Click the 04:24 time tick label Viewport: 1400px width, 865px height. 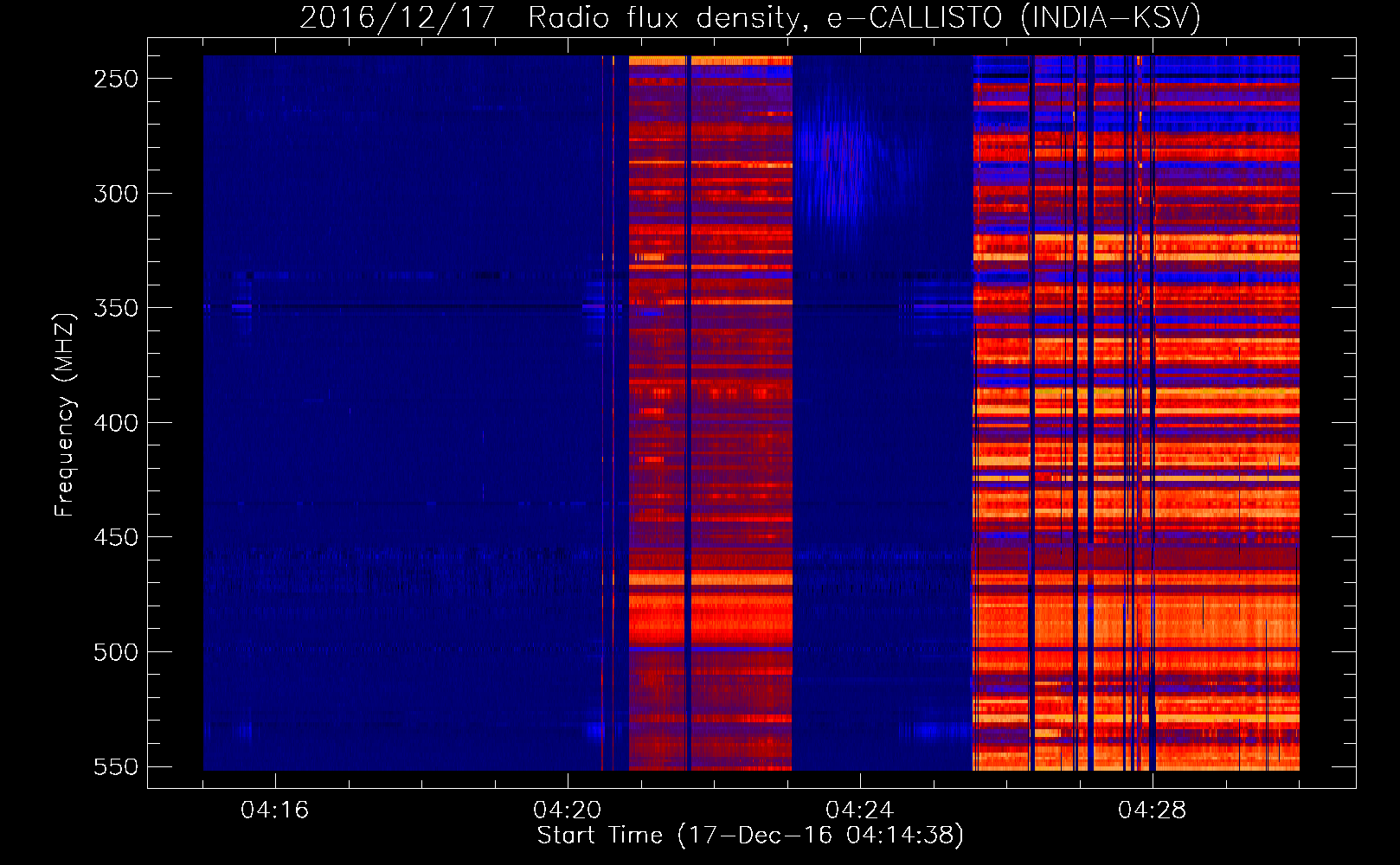[x=859, y=811]
